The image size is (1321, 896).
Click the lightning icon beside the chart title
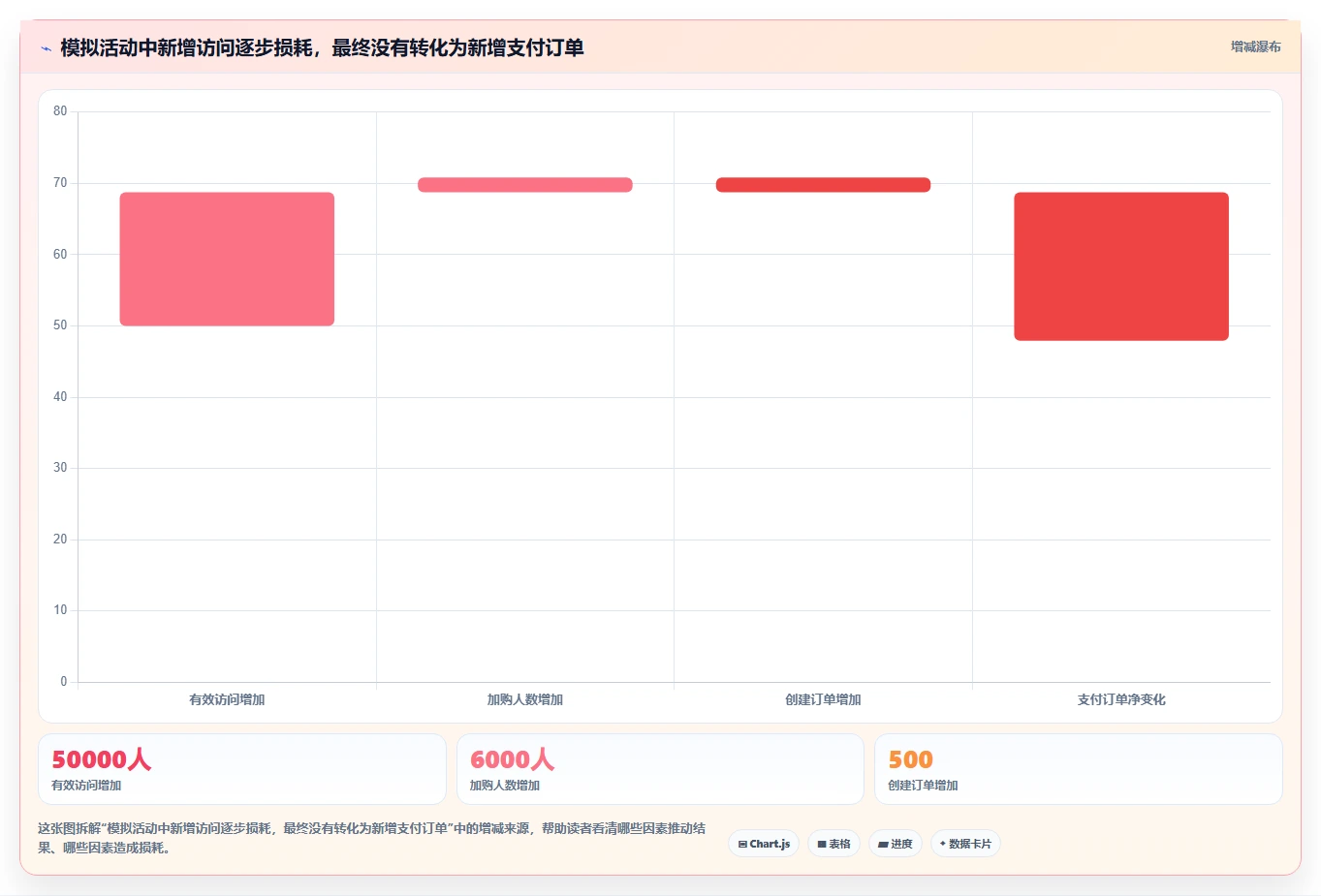(x=46, y=48)
